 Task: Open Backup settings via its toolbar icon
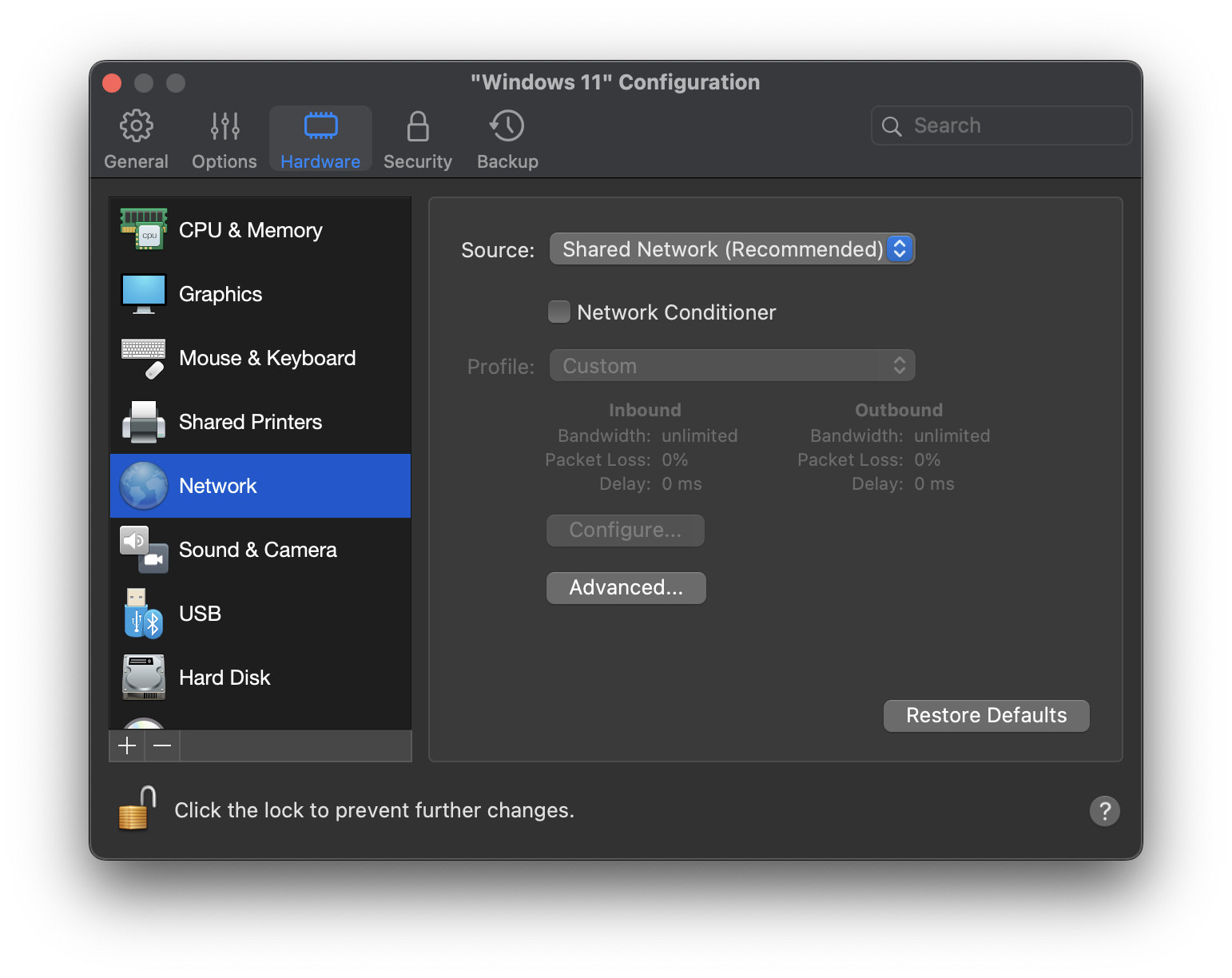click(507, 137)
